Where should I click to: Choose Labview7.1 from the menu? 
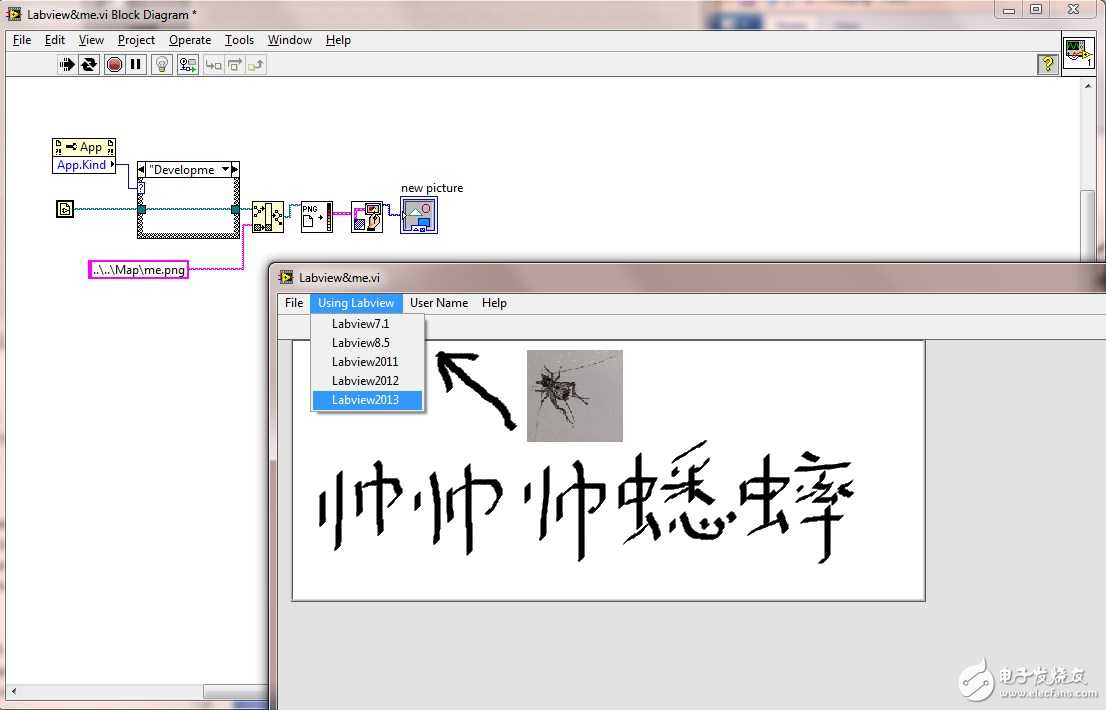[367, 324]
